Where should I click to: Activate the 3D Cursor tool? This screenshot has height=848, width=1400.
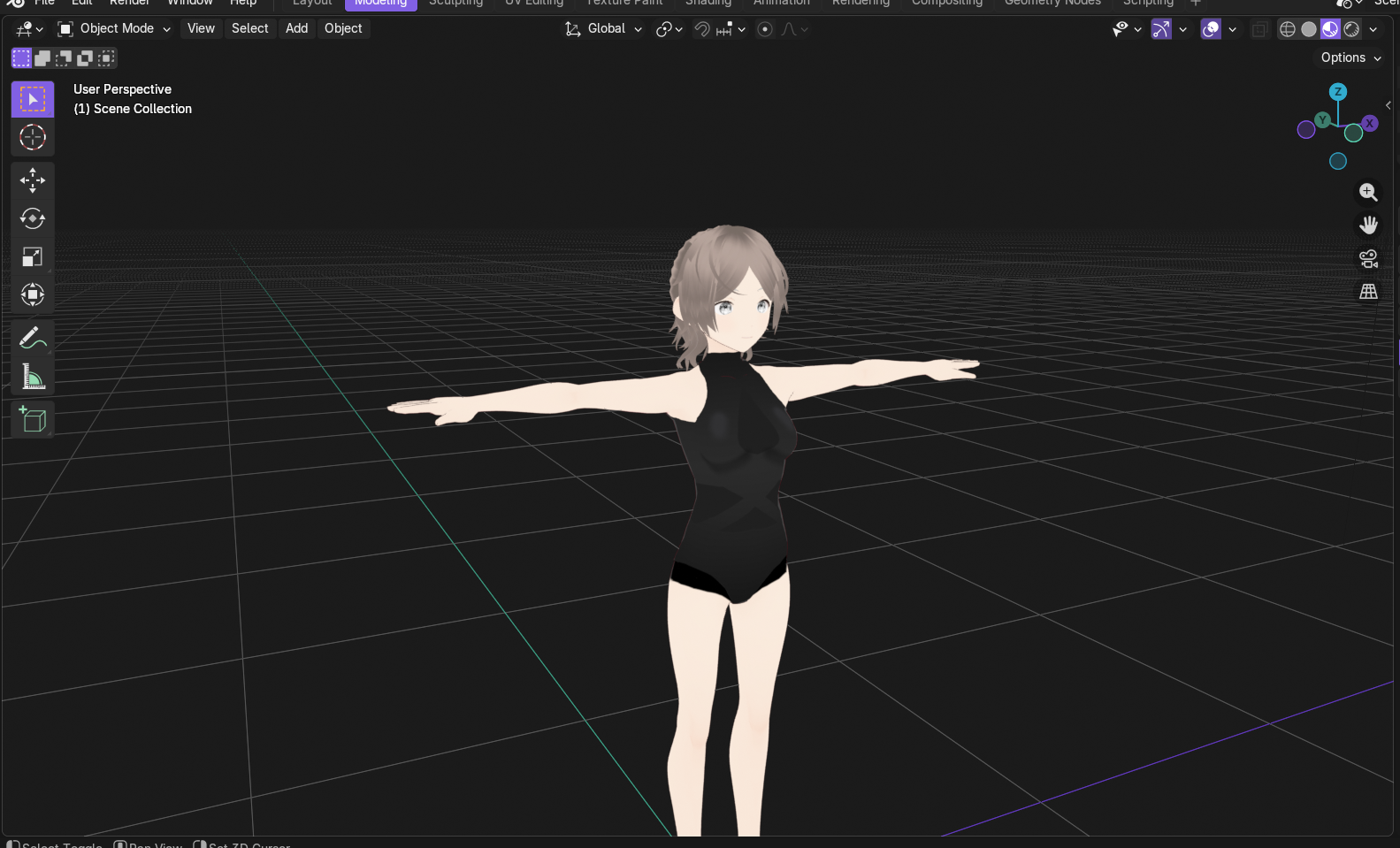tap(33, 137)
